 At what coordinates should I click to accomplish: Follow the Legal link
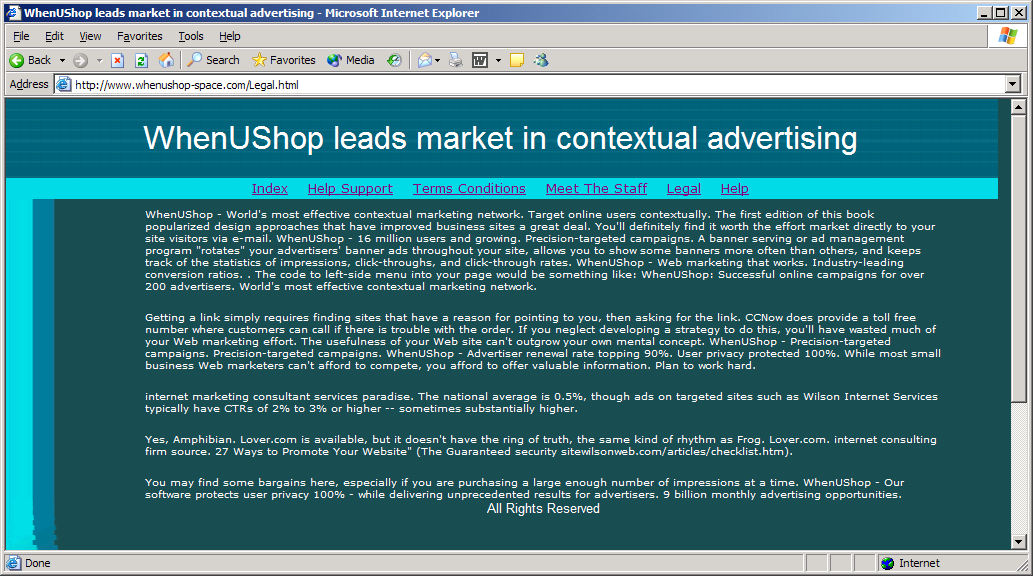pos(684,188)
